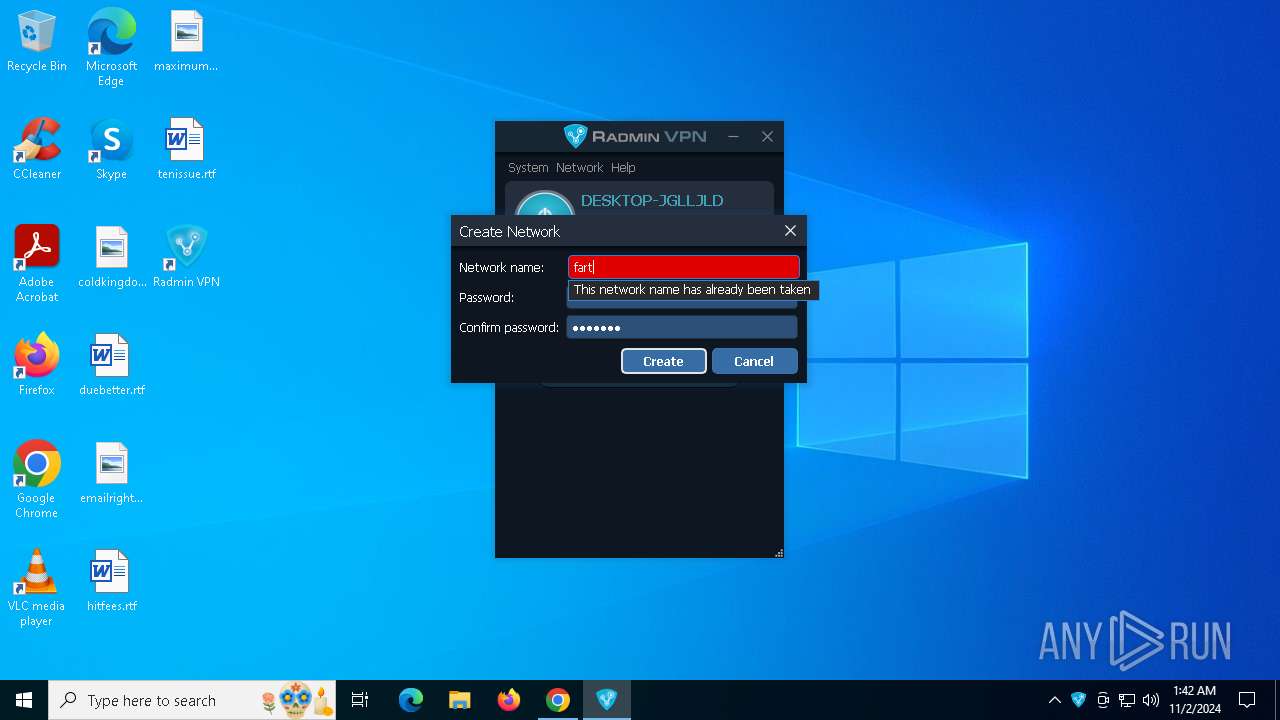Click the Create button in Create Network dialog

663,361
